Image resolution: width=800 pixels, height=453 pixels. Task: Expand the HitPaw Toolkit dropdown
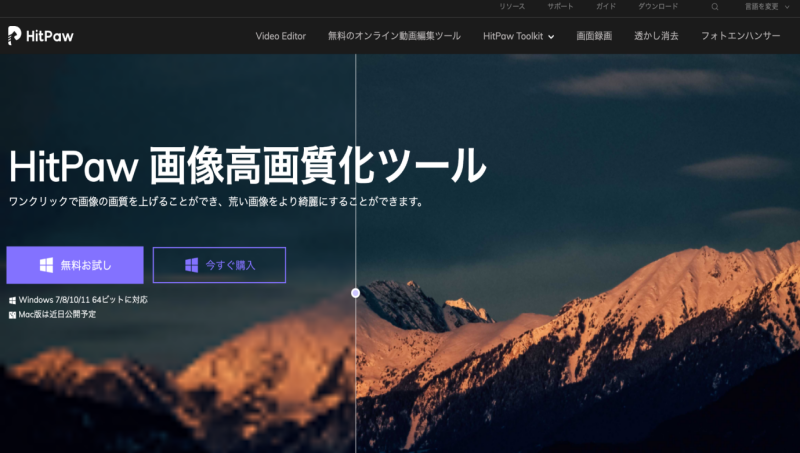(518, 36)
